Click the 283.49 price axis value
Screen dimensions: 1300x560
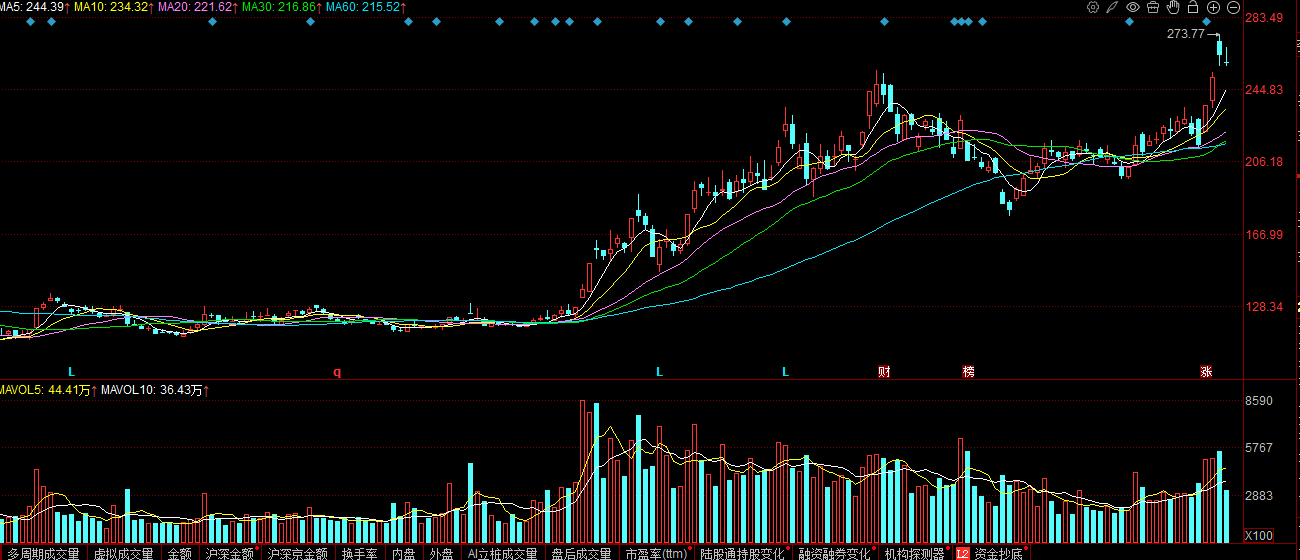click(x=1264, y=17)
